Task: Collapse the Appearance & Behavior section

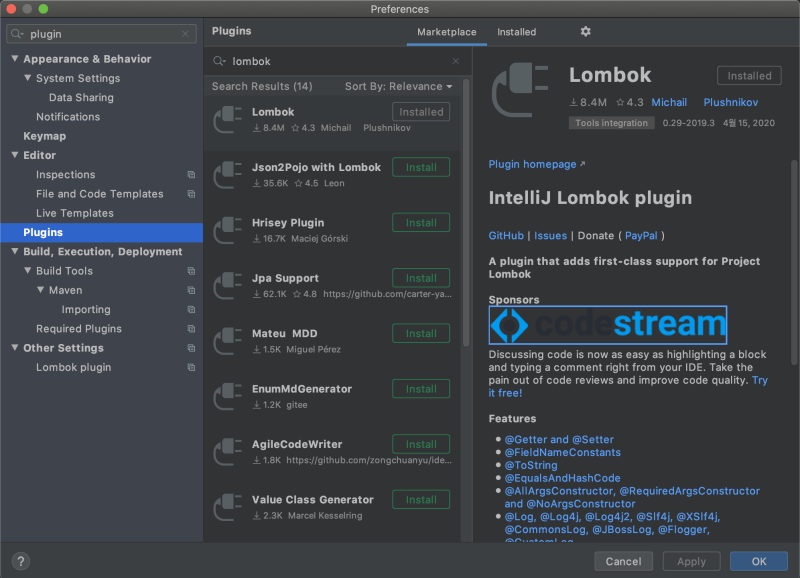Action: click(x=15, y=59)
